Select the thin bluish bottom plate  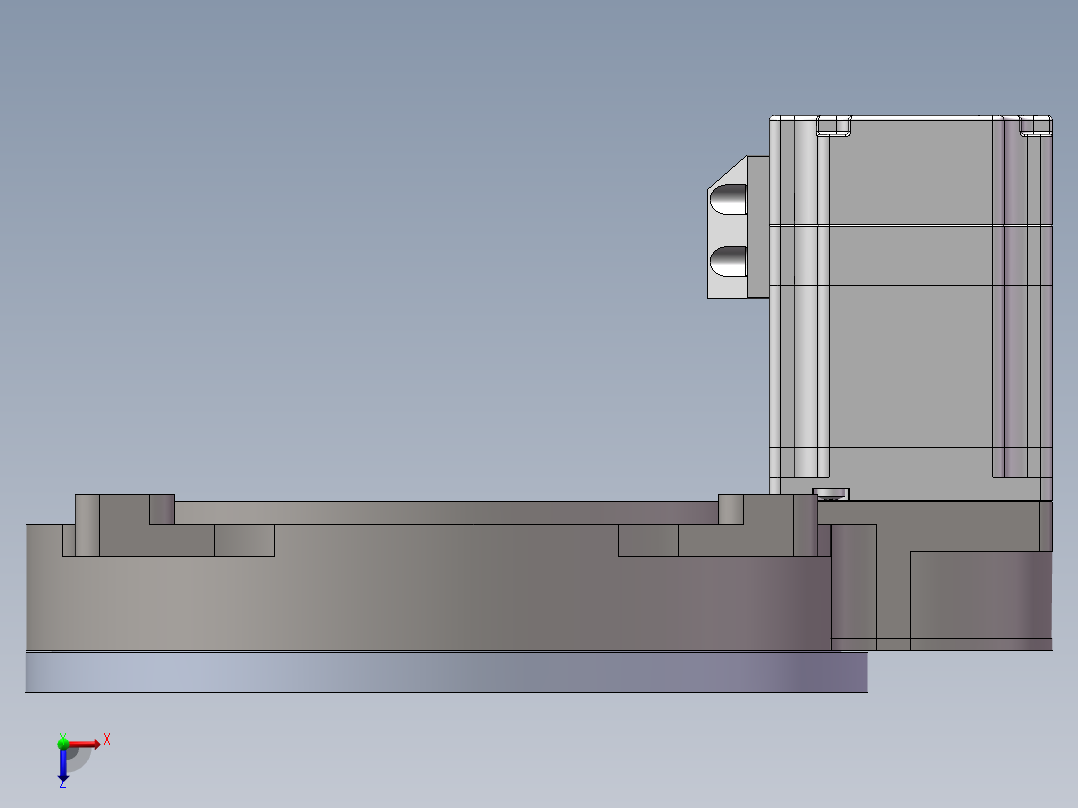[446, 672]
